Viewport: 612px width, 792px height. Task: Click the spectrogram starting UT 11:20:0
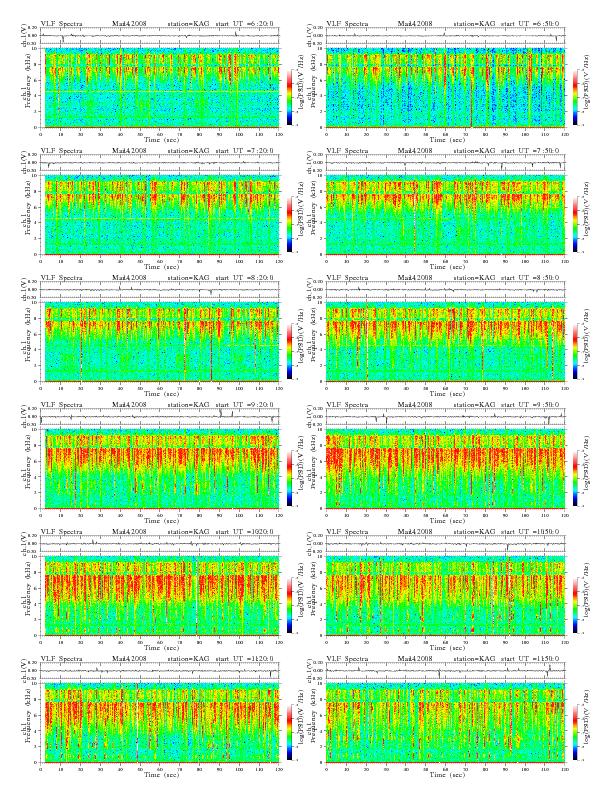tap(160, 723)
